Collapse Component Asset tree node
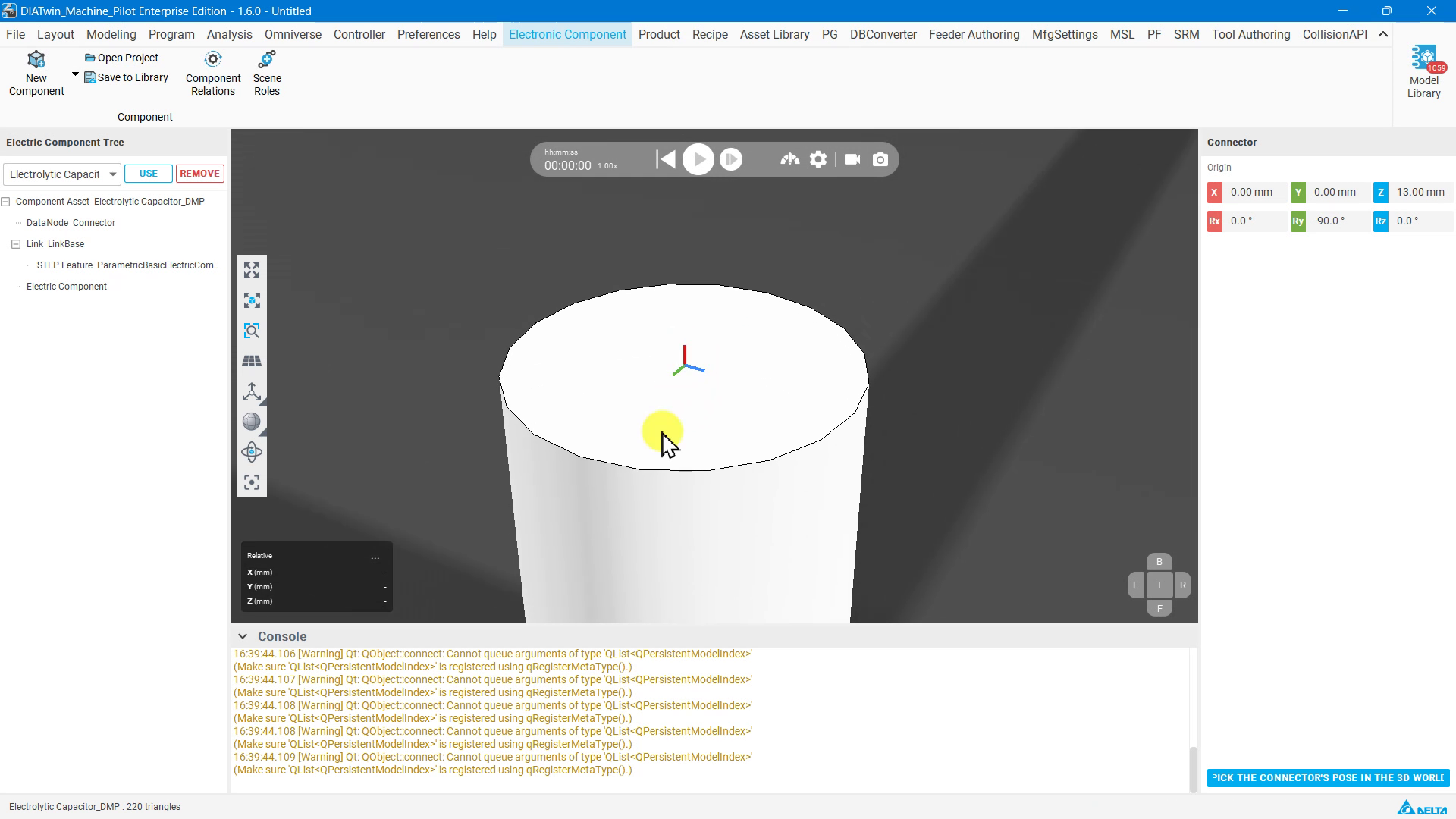Image resolution: width=1456 pixels, height=819 pixels. [x=6, y=202]
